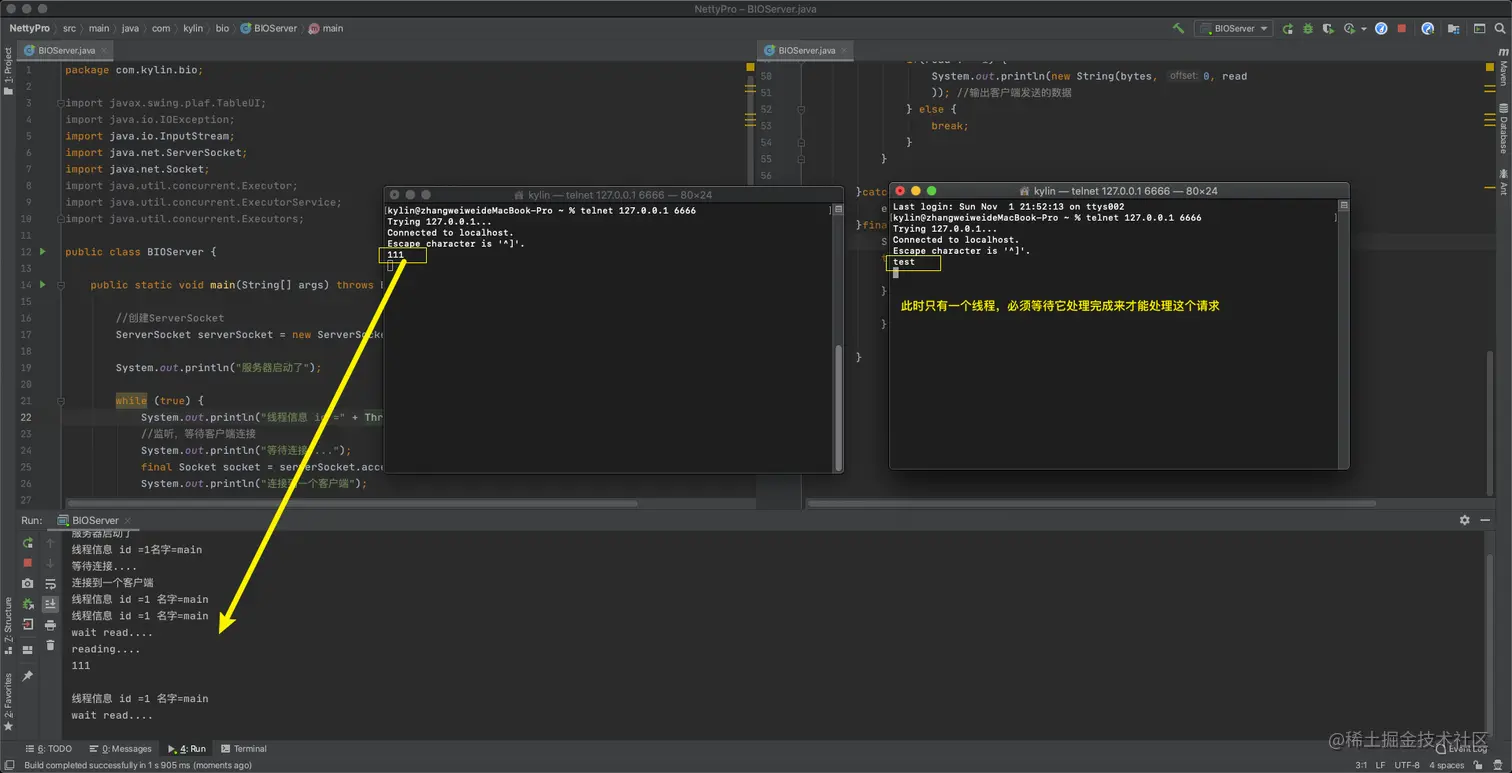Screen dimensions: 1512x773
Task: Rerun BIOServer in the Run panel
Action: [x=28, y=543]
